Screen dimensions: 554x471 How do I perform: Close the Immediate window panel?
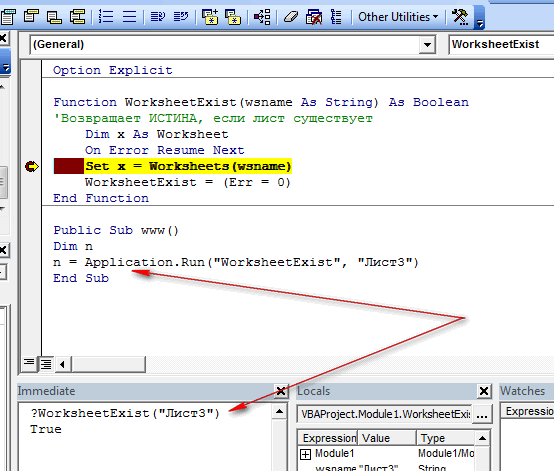281,391
